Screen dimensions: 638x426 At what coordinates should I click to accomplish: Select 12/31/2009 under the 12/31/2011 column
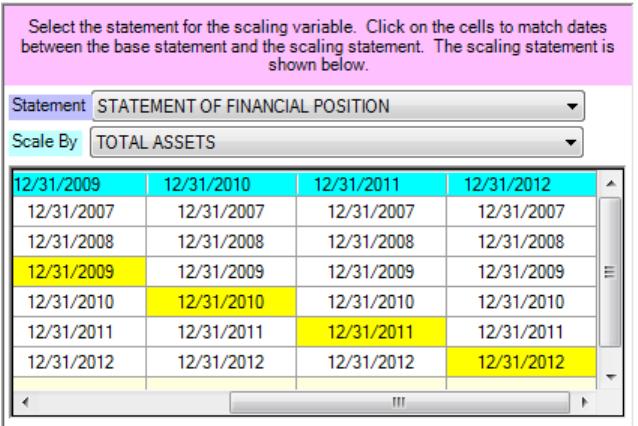point(371,272)
